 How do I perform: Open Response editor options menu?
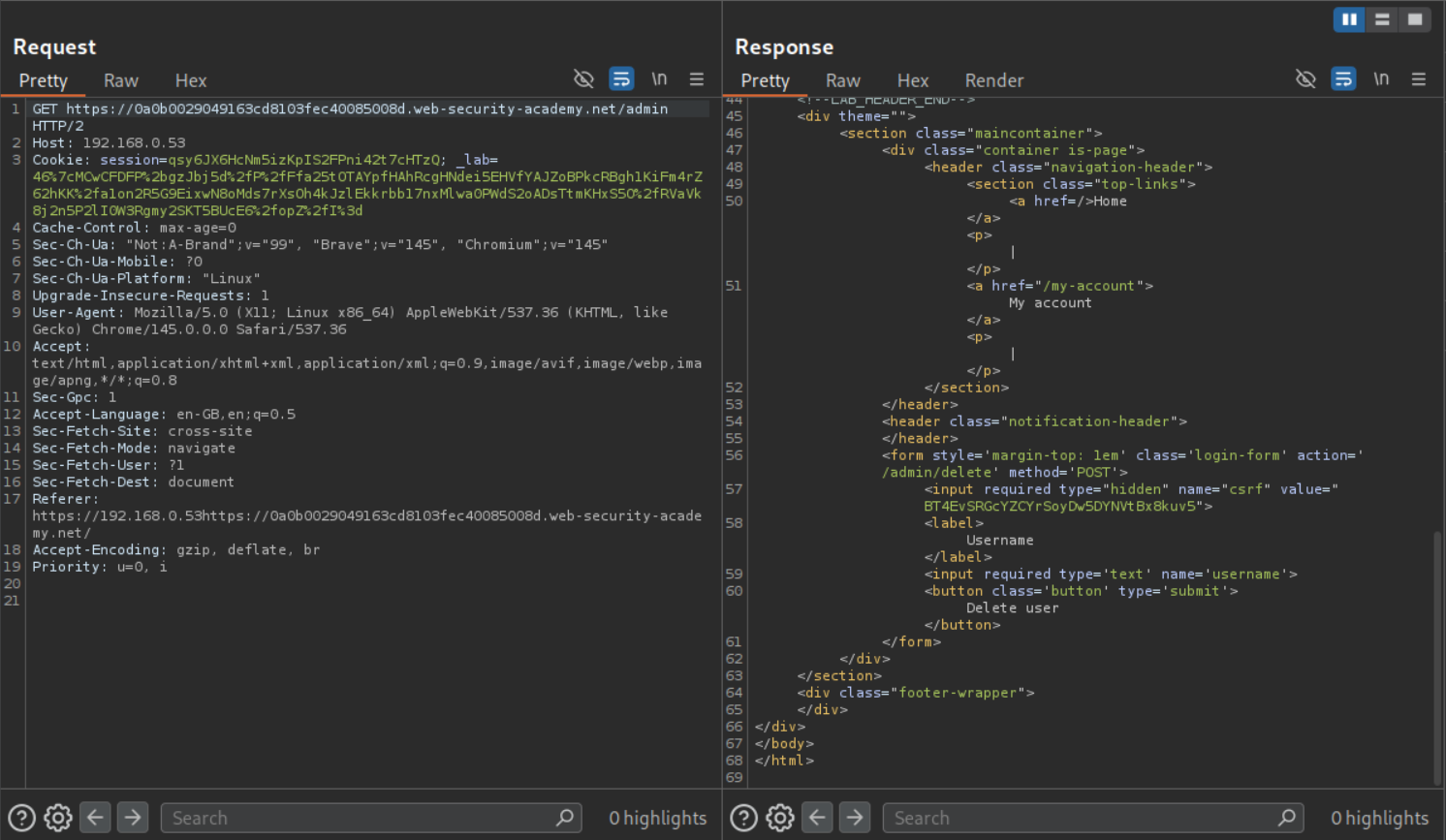1419,79
